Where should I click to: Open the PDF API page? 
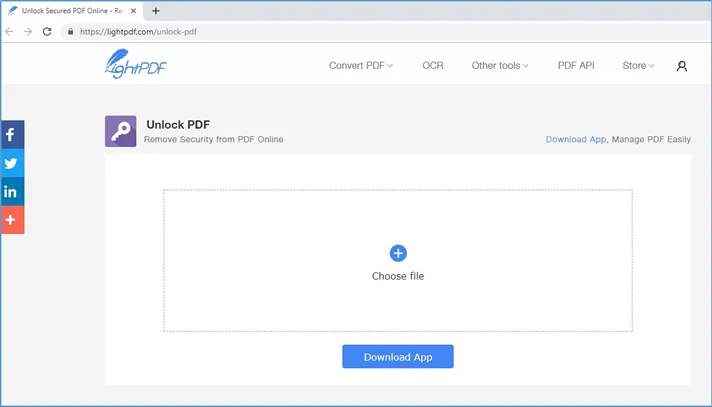pyautogui.click(x=576, y=65)
